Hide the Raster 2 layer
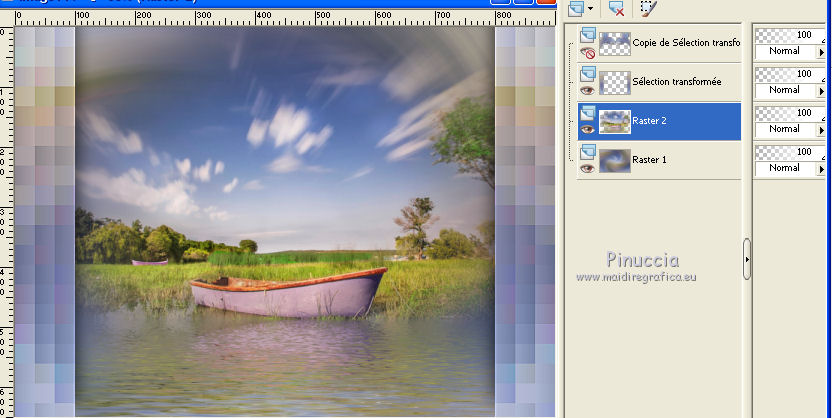This screenshot has height=418, width=832. [x=587, y=129]
